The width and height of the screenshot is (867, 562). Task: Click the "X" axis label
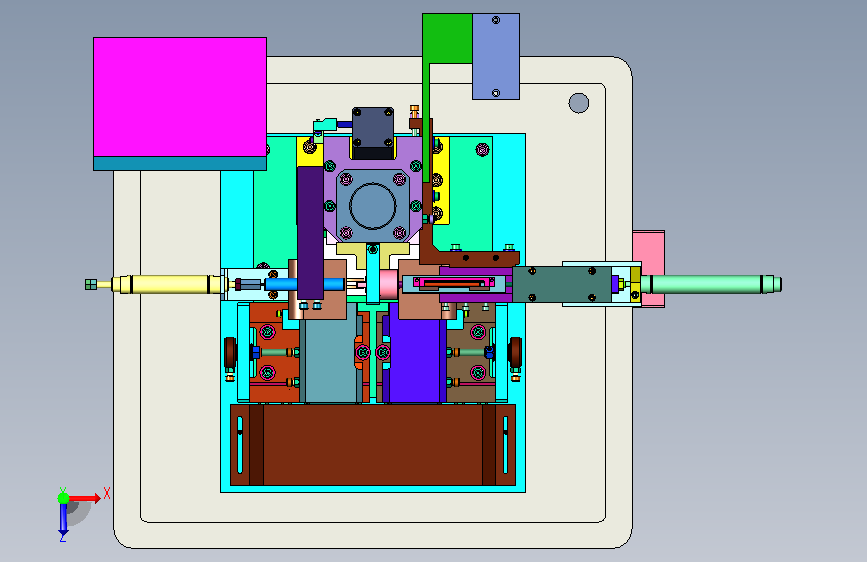click(107, 493)
